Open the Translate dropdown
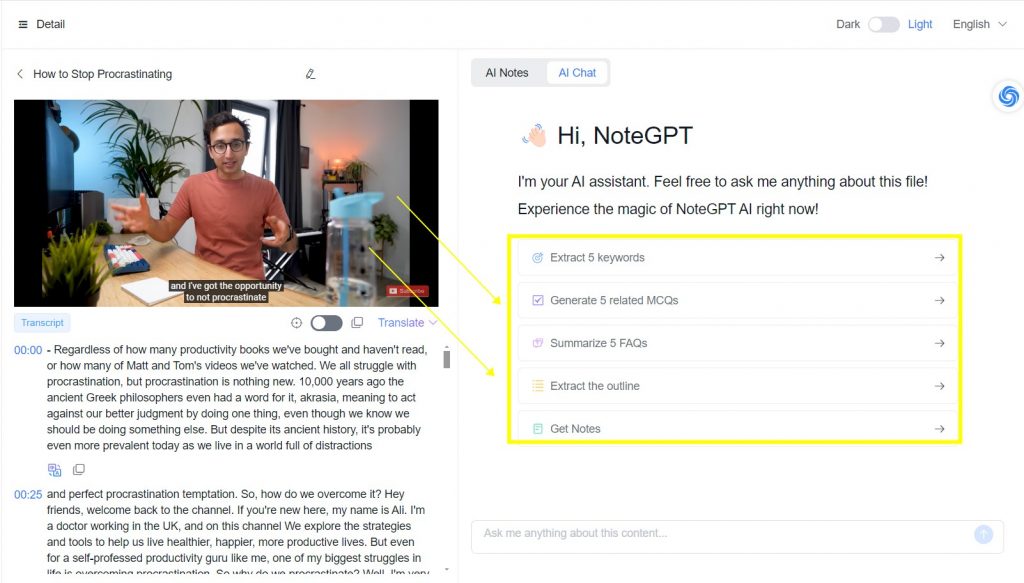This screenshot has width=1024, height=583. 406,322
